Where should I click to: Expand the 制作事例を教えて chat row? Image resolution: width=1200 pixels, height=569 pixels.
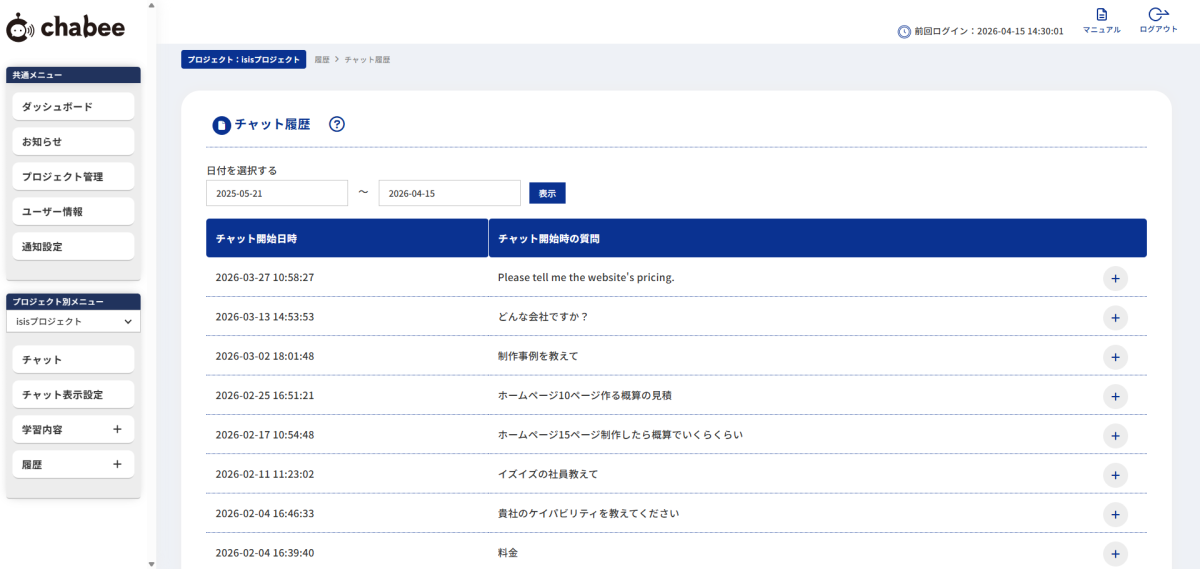click(1115, 357)
